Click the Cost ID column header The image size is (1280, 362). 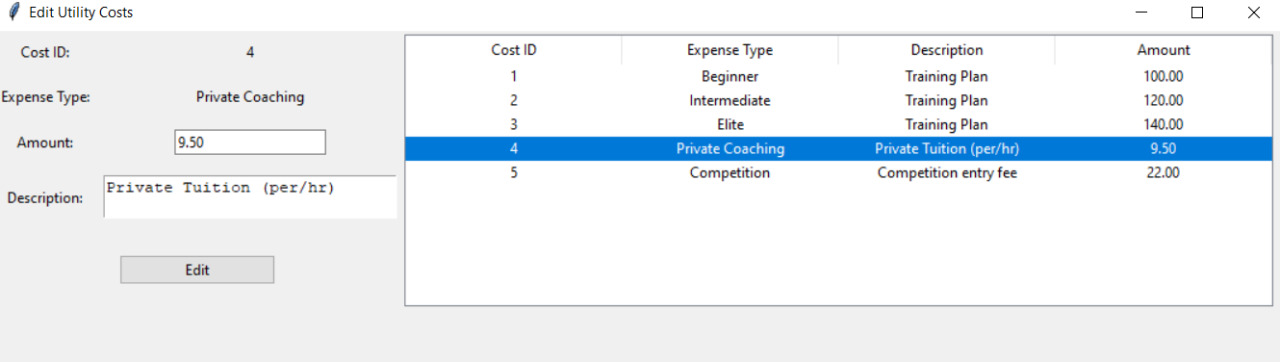[514, 50]
